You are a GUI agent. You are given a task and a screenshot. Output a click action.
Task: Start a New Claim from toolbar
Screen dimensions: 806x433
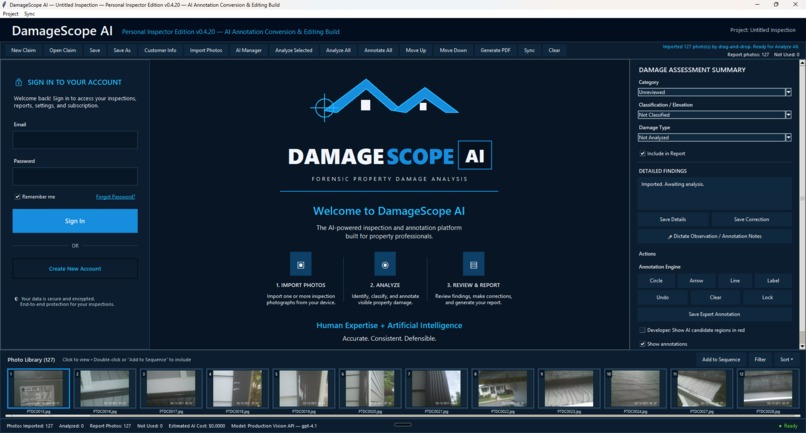click(24, 50)
